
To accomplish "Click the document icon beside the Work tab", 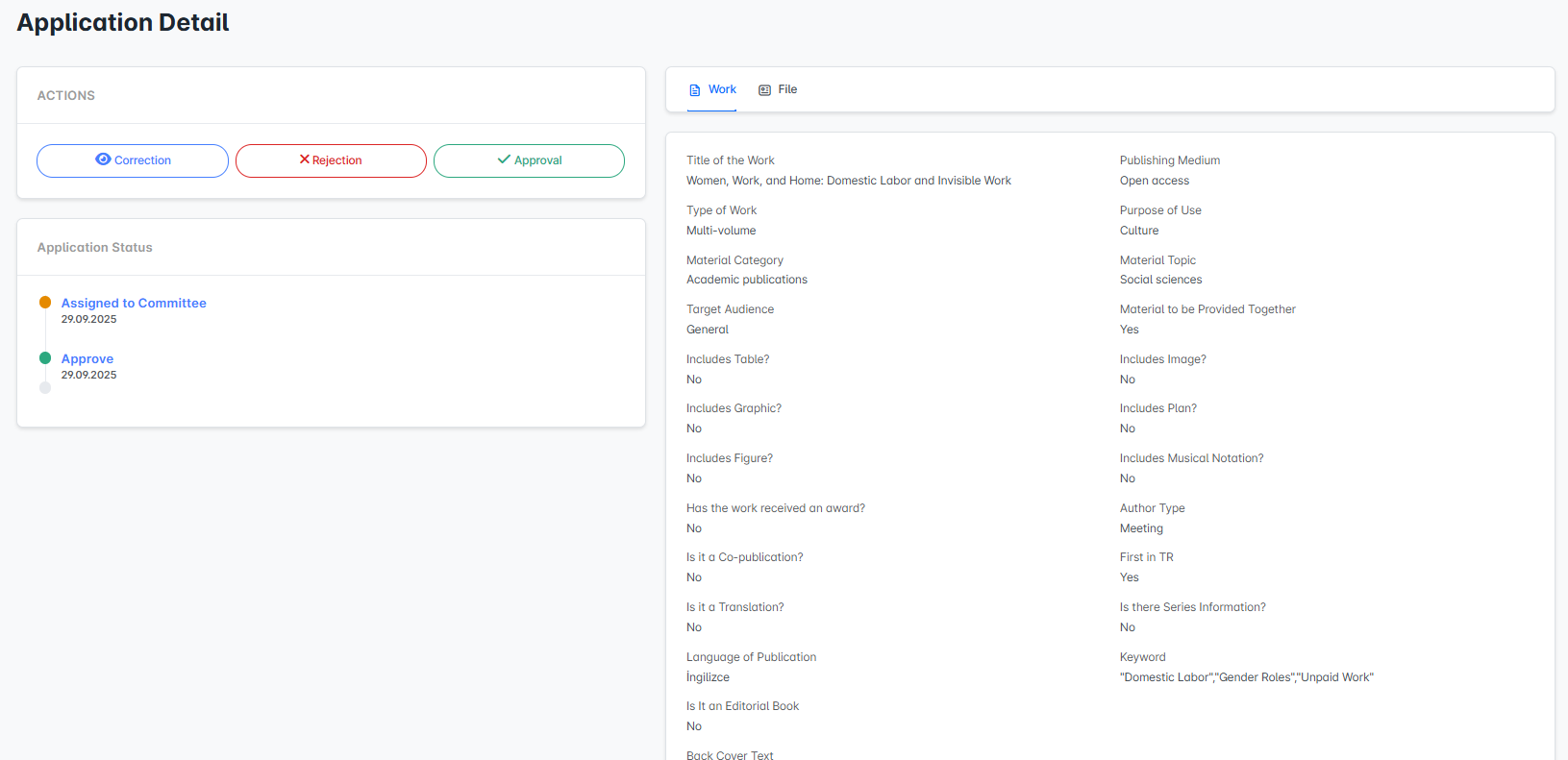I will pyautogui.click(x=695, y=90).
